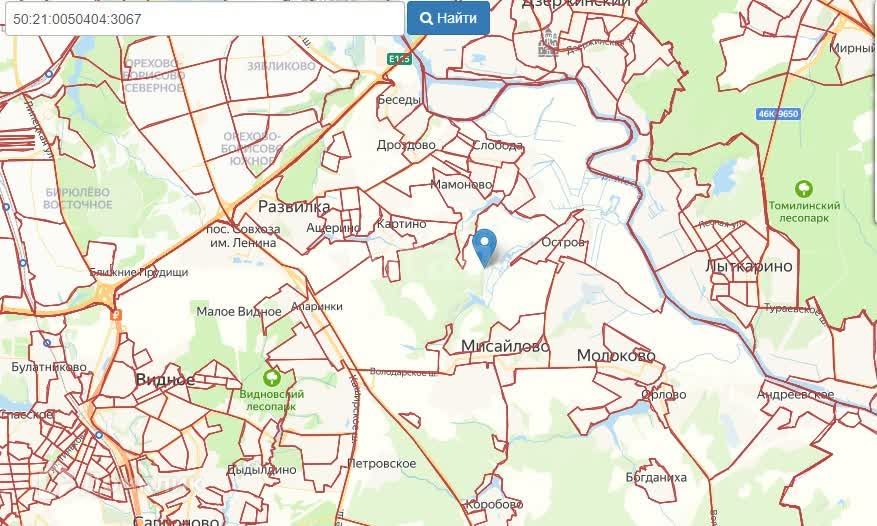Click the E115 road shield
Screen dimensions: 877x526
[x=399, y=59]
